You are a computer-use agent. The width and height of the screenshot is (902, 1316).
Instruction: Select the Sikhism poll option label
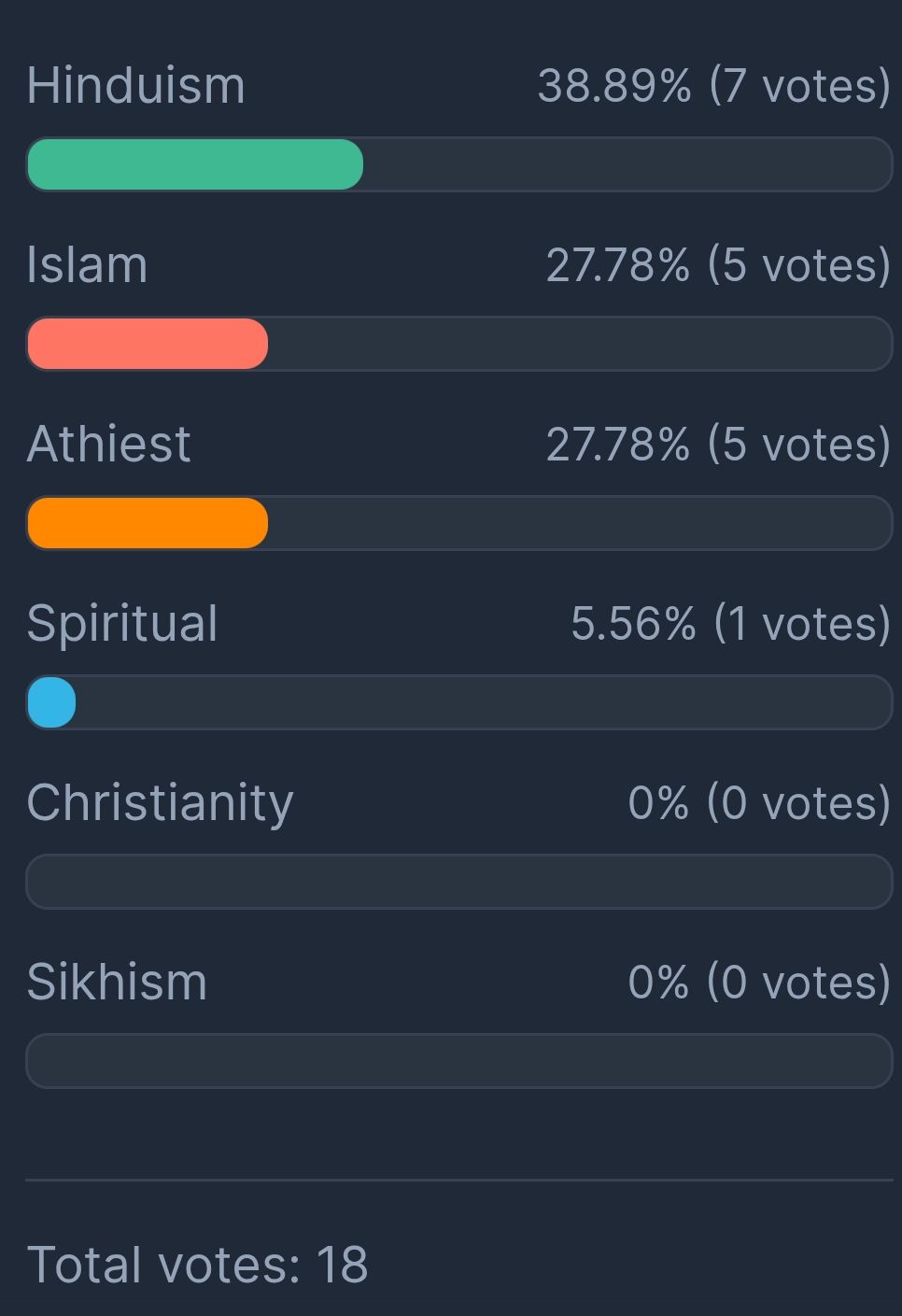[117, 982]
